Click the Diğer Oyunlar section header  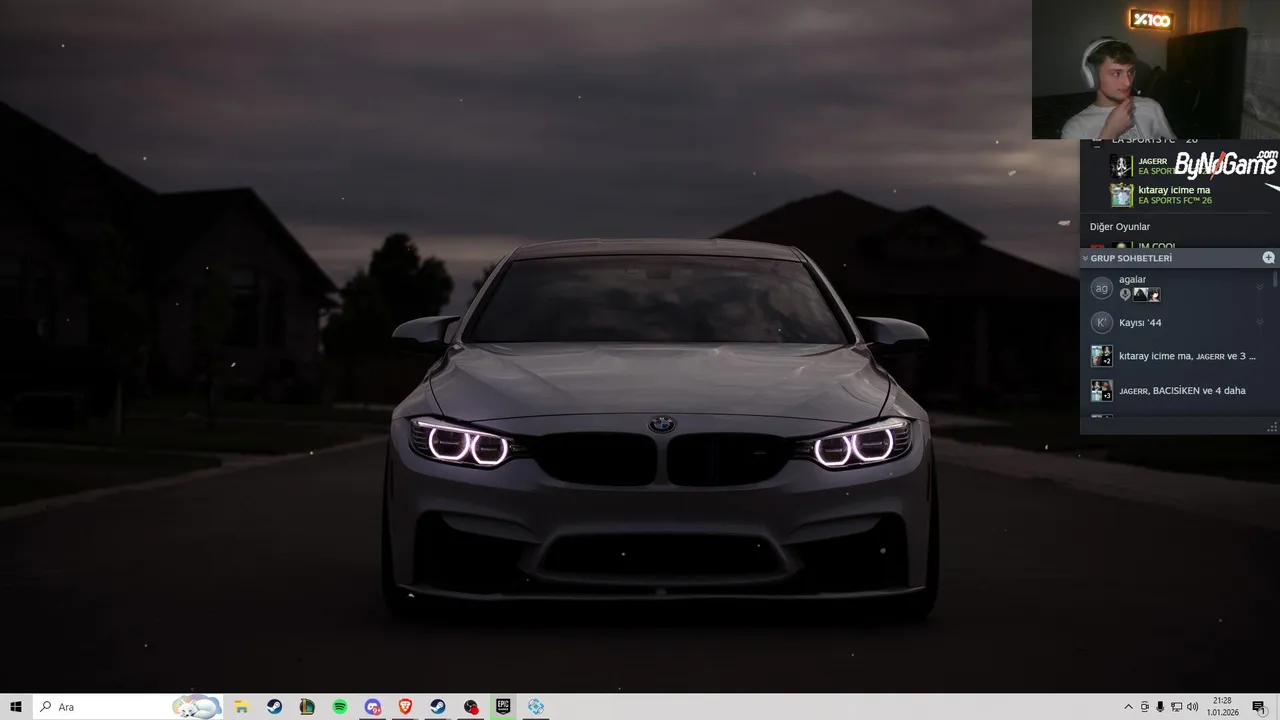[x=1120, y=227]
